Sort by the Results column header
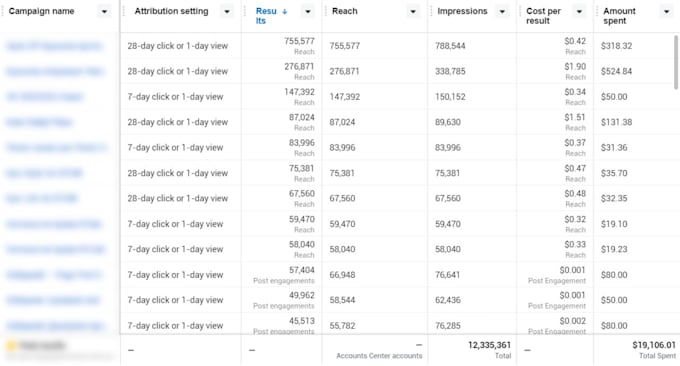680x366 pixels. (x=266, y=16)
